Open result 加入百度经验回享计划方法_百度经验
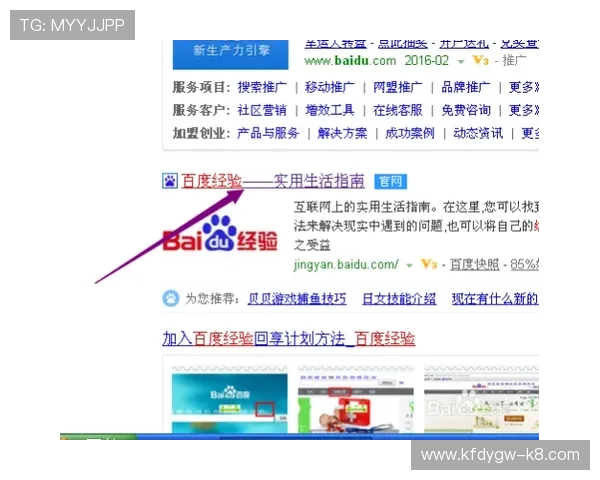This screenshot has width=600, height=480. (x=289, y=339)
